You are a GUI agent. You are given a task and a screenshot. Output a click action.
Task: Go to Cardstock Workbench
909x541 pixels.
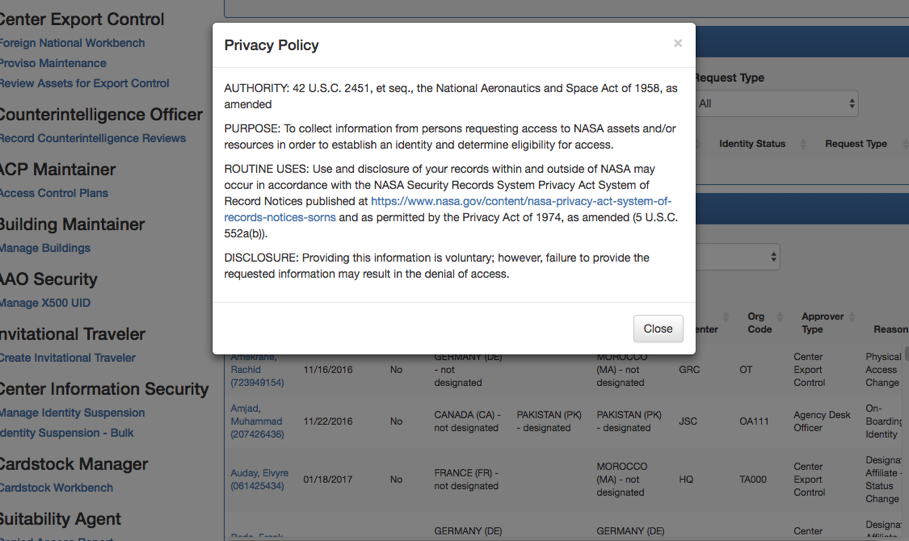click(57, 488)
